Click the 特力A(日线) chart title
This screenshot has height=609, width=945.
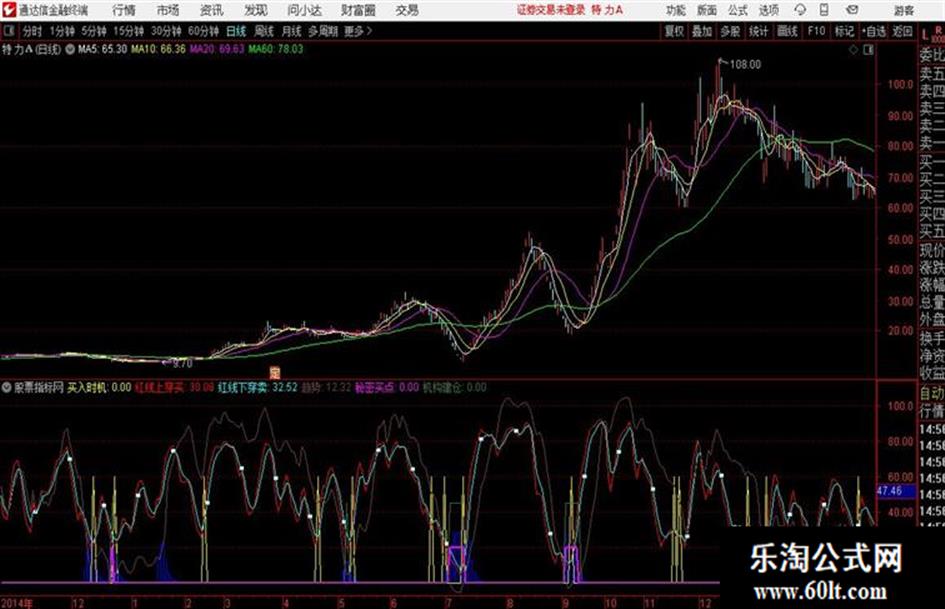click(x=31, y=49)
